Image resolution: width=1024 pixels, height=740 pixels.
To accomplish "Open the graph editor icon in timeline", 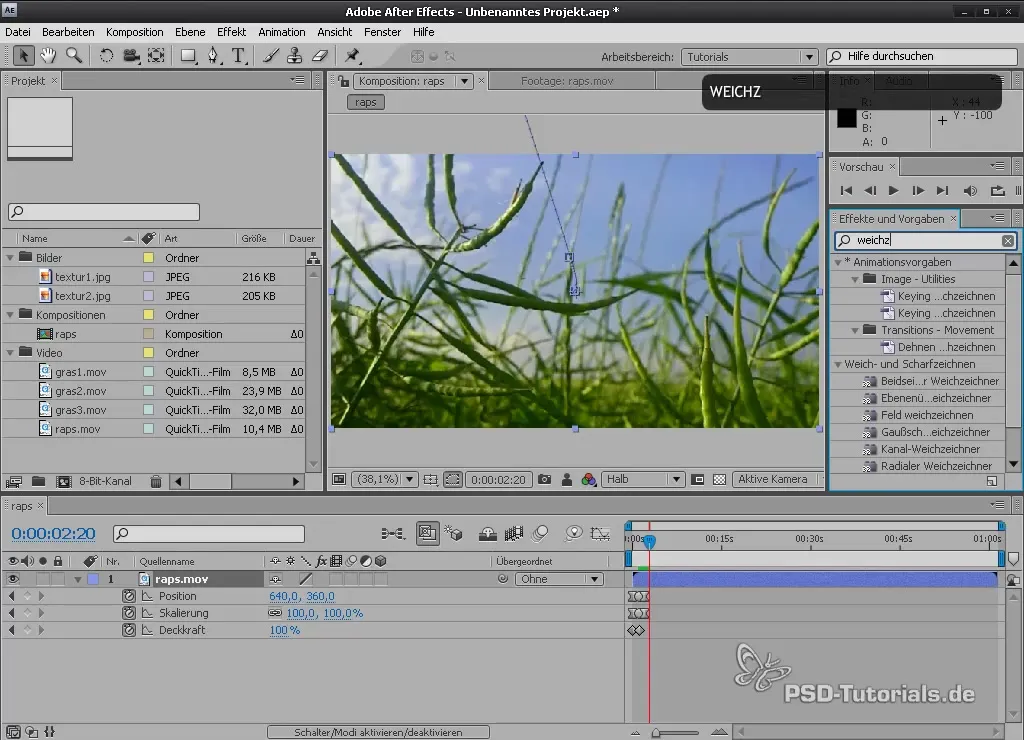I will (x=600, y=534).
